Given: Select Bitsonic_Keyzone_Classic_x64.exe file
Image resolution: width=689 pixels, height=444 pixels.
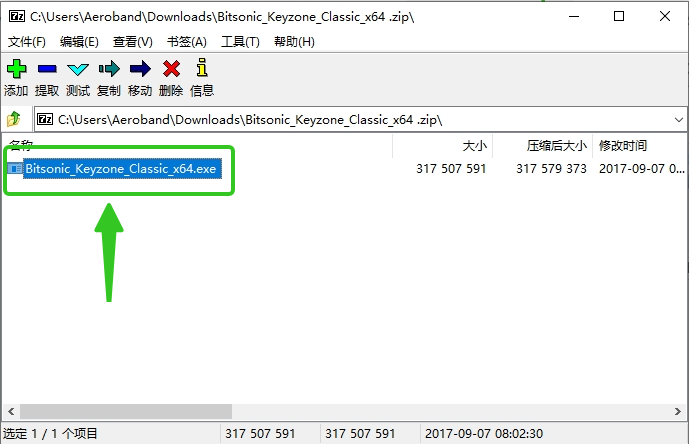Looking at the screenshot, I should point(121,169).
